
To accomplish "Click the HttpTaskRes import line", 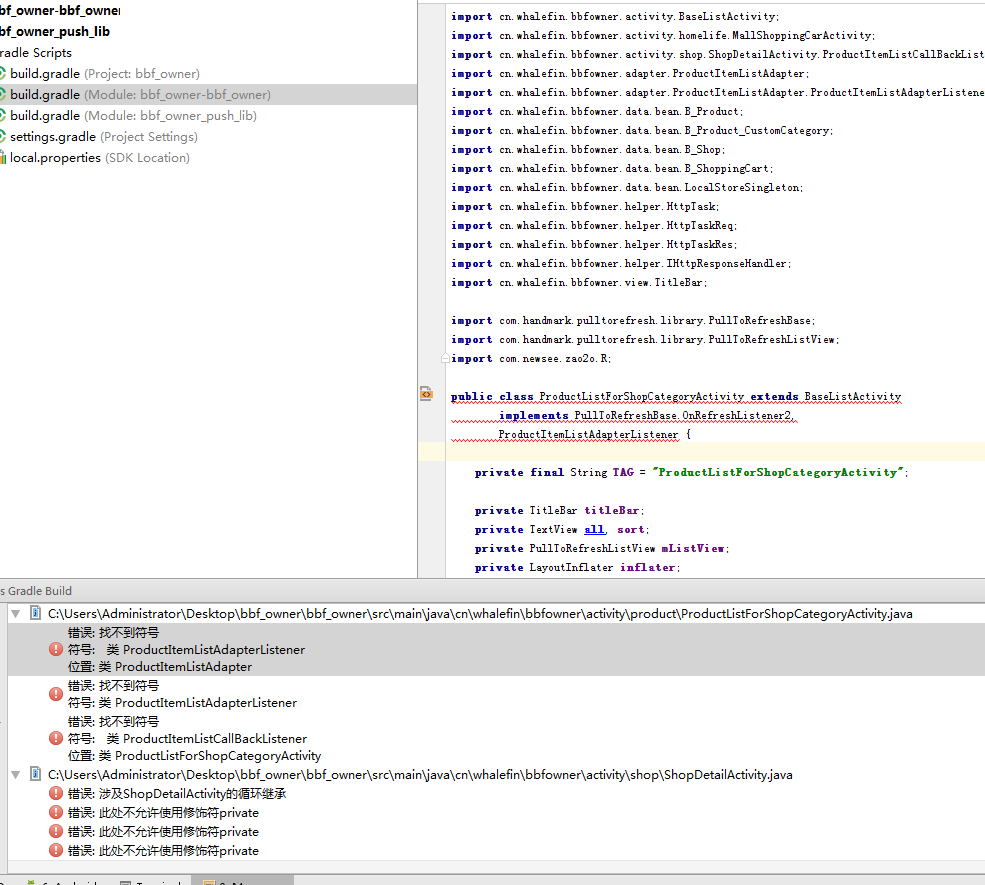I will [594, 244].
